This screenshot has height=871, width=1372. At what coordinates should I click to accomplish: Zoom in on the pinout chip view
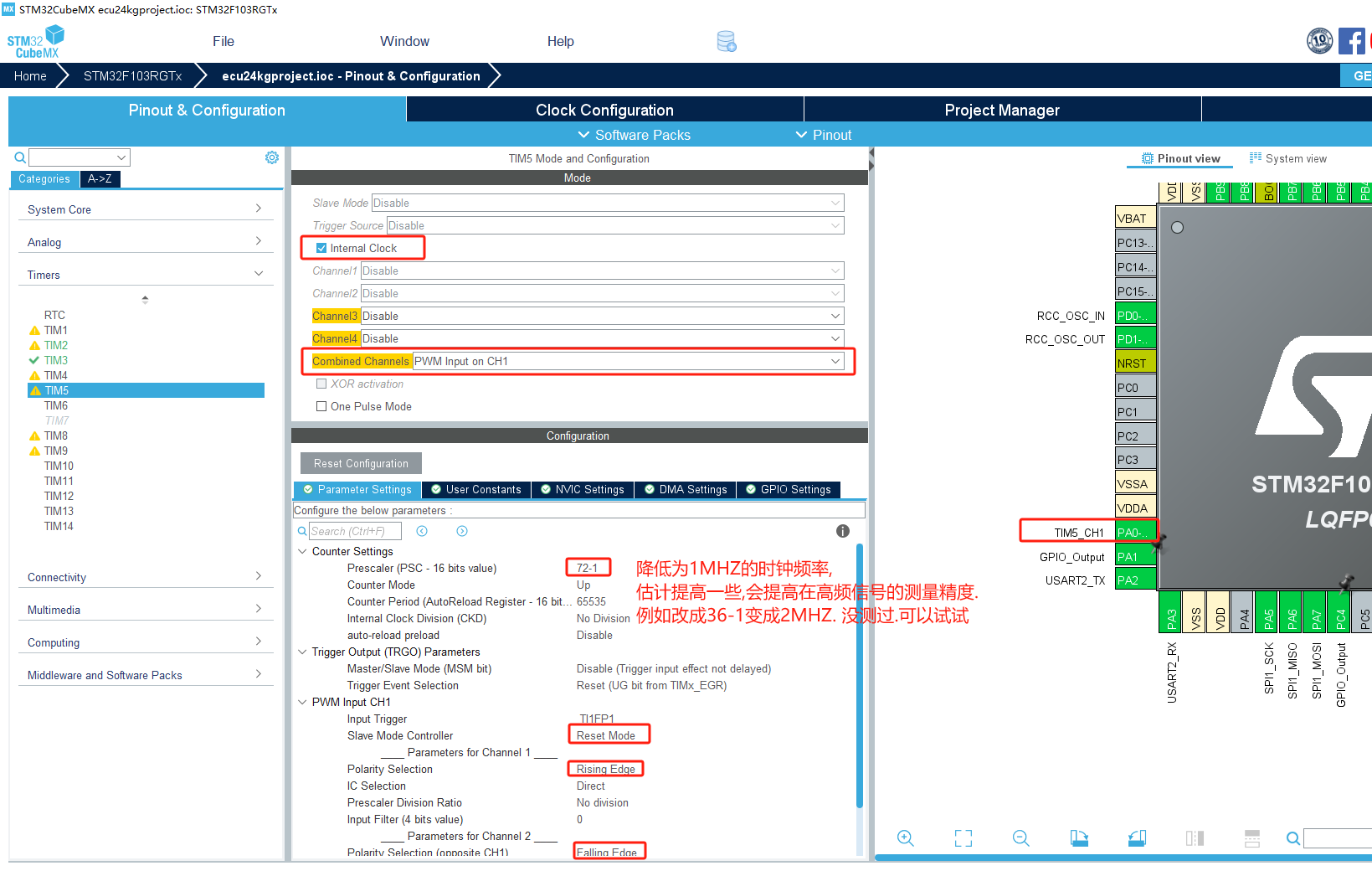click(x=906, y=838)
